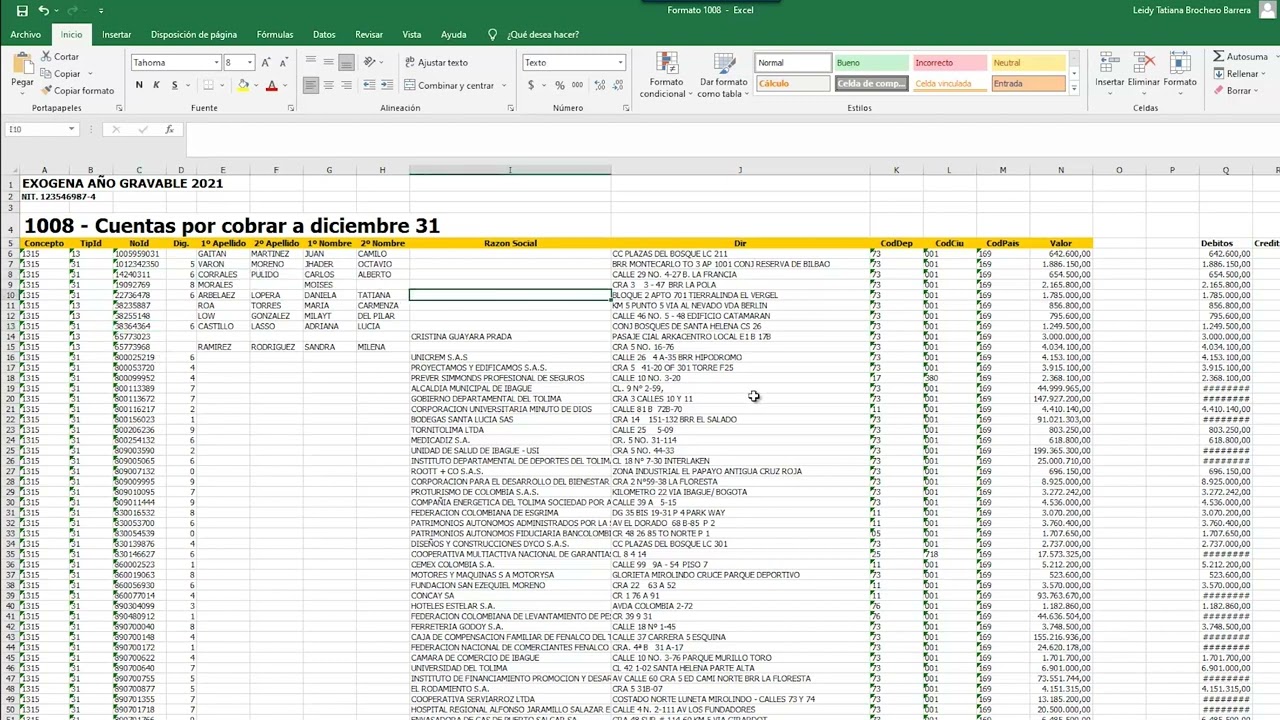Open the Ayuda tab
Viewport: 1280px width, 720px height.
[453, 34]
